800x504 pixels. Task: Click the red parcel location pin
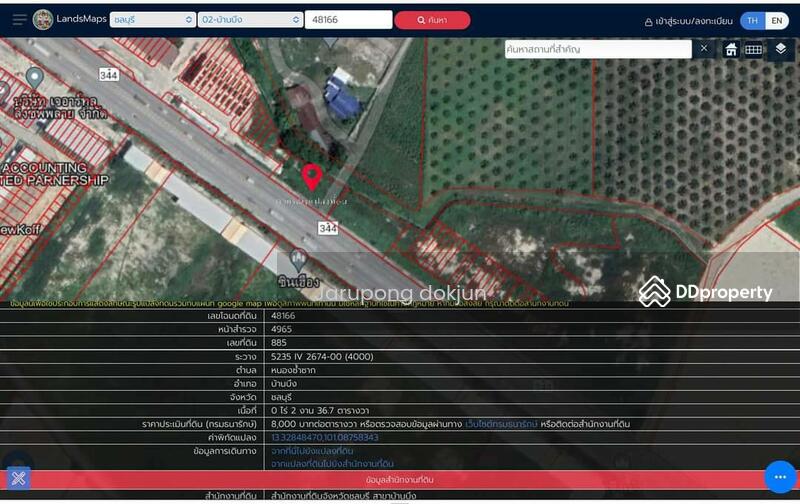tap(312, 177)
